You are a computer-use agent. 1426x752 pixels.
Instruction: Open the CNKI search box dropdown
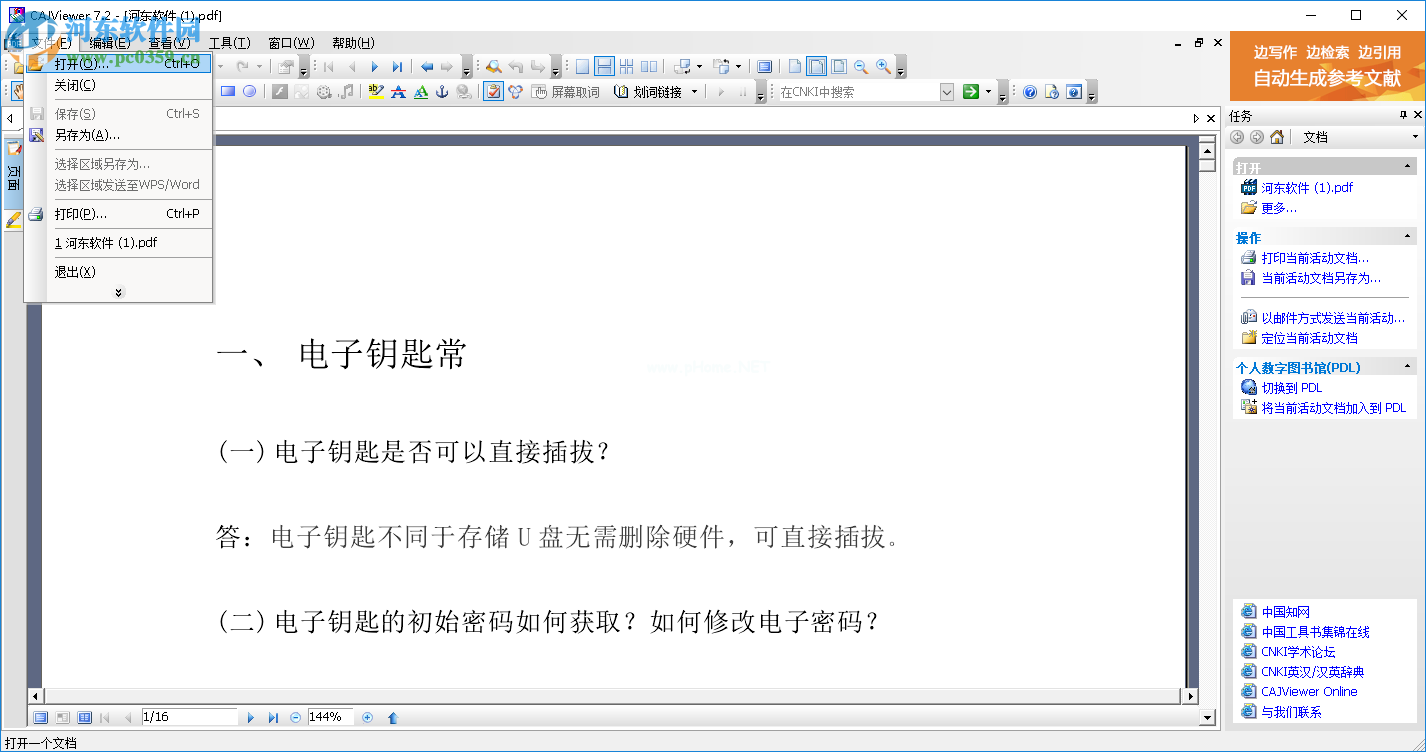click(947, 91)
